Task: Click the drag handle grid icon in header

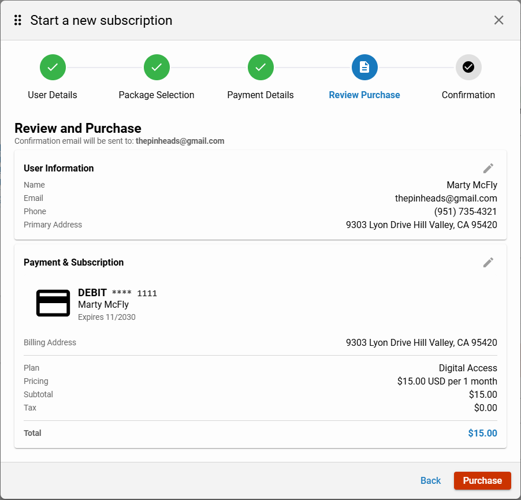Action: click(18, 20)
